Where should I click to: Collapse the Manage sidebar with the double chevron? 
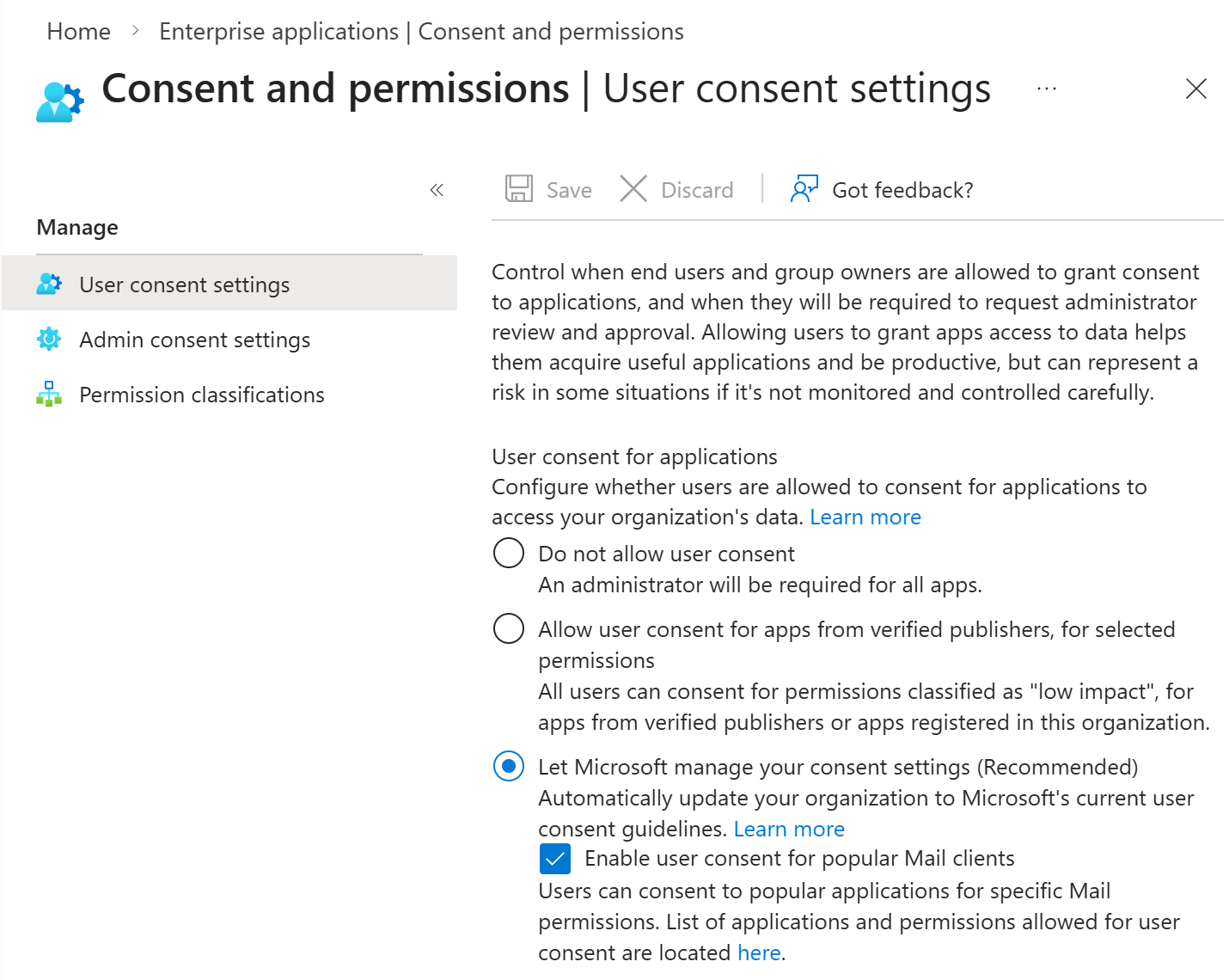[x=436, y=190]
